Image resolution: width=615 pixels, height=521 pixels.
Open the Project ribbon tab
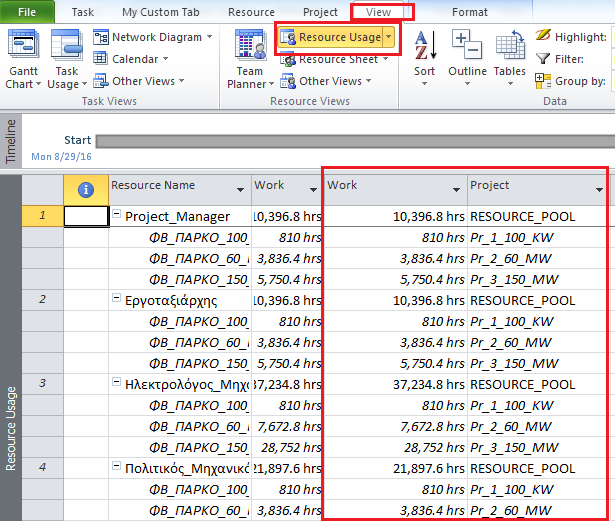pos(320,12)
